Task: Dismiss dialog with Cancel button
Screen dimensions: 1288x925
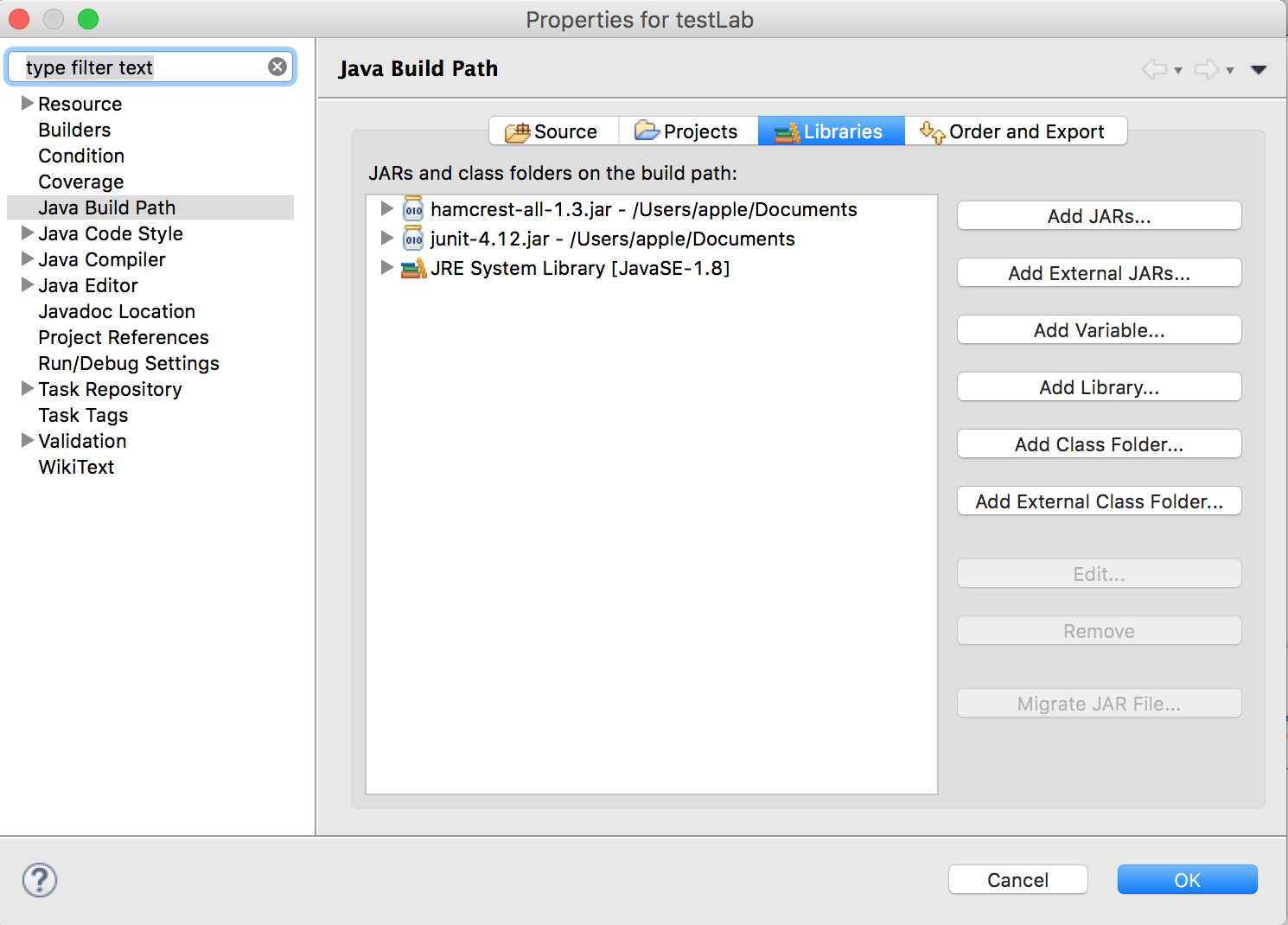Action: point(1018,880)
